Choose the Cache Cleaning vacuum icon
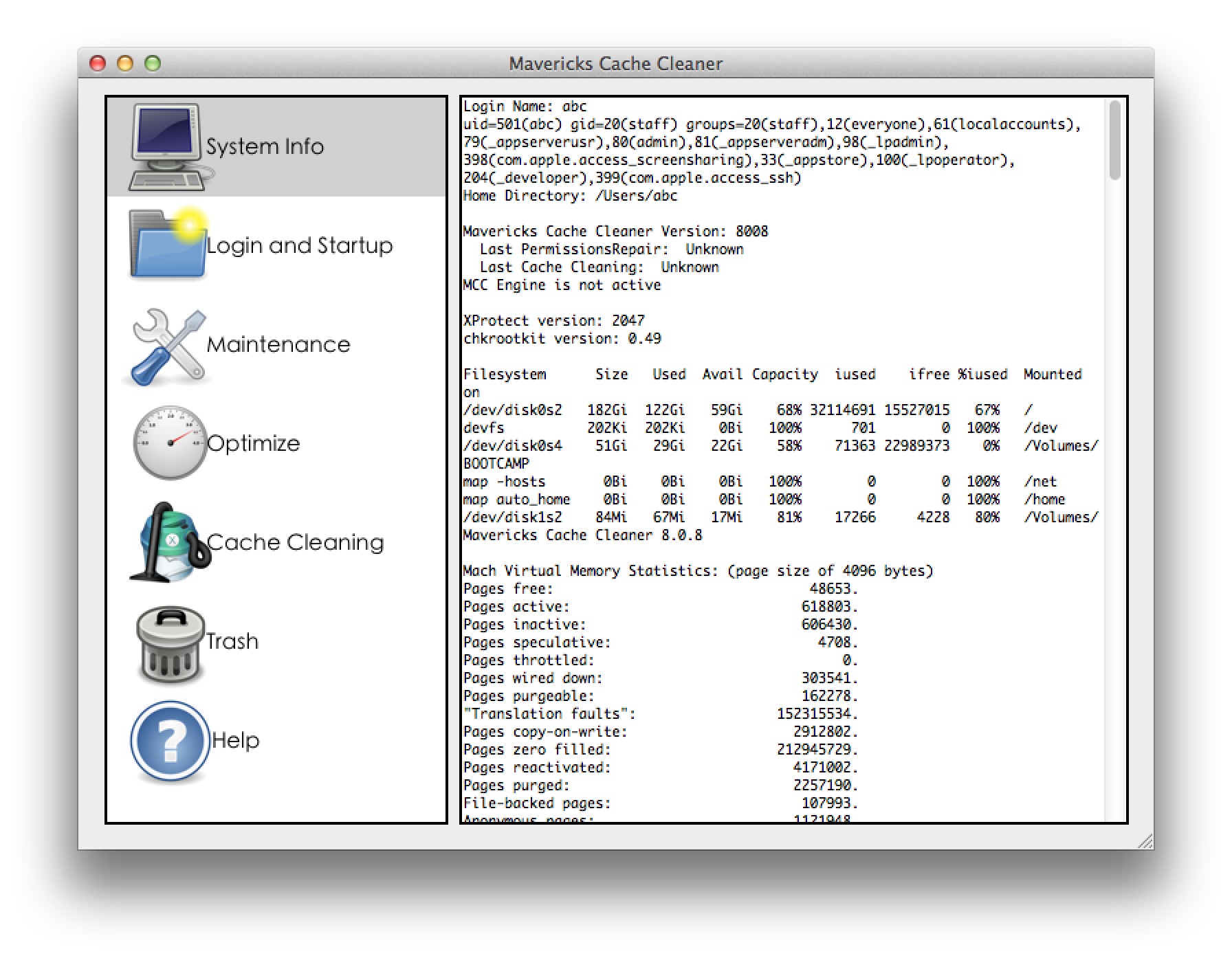 click(169, 542)
